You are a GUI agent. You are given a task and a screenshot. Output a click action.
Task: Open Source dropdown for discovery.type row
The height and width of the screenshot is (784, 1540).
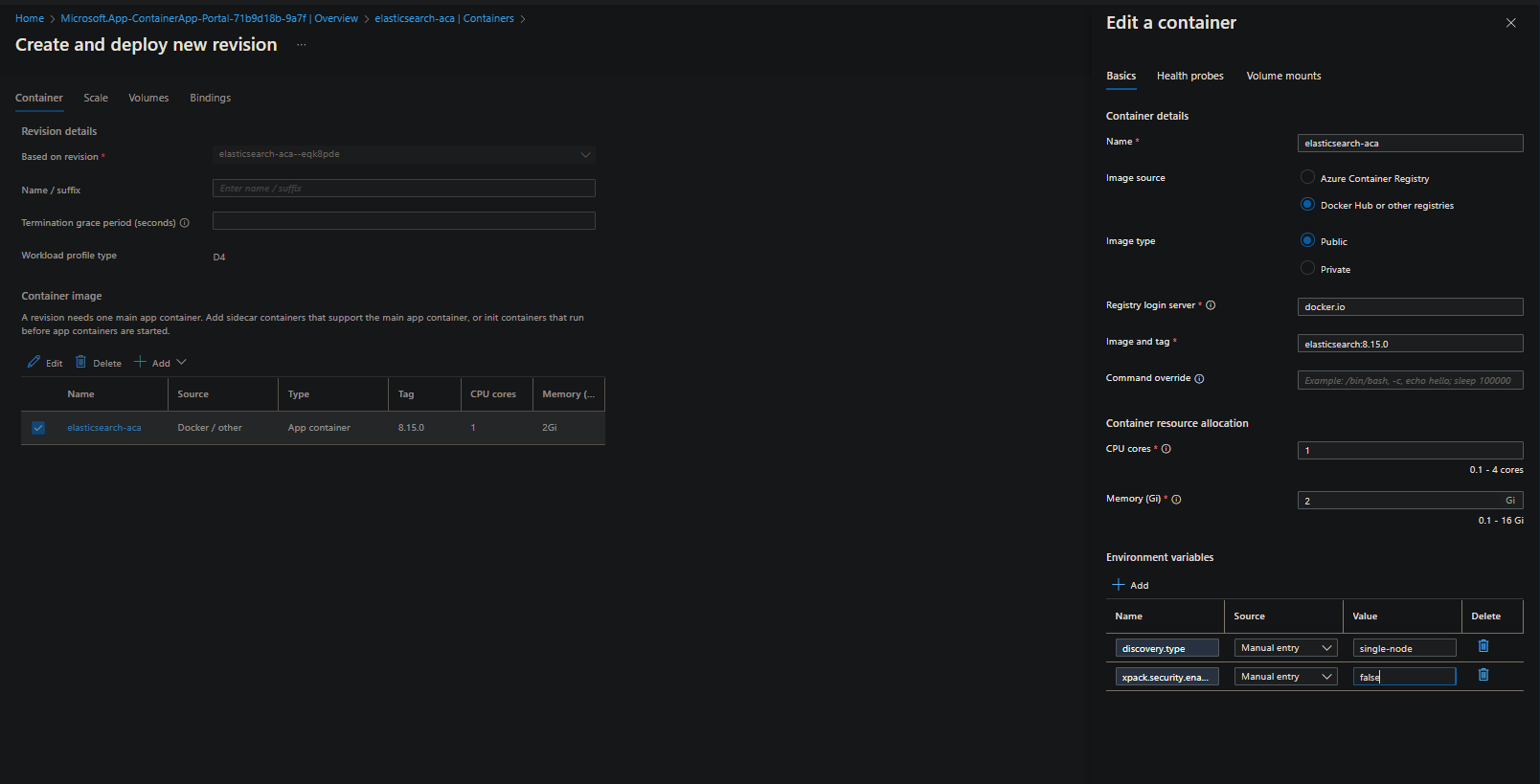[x=1285, y=648]
